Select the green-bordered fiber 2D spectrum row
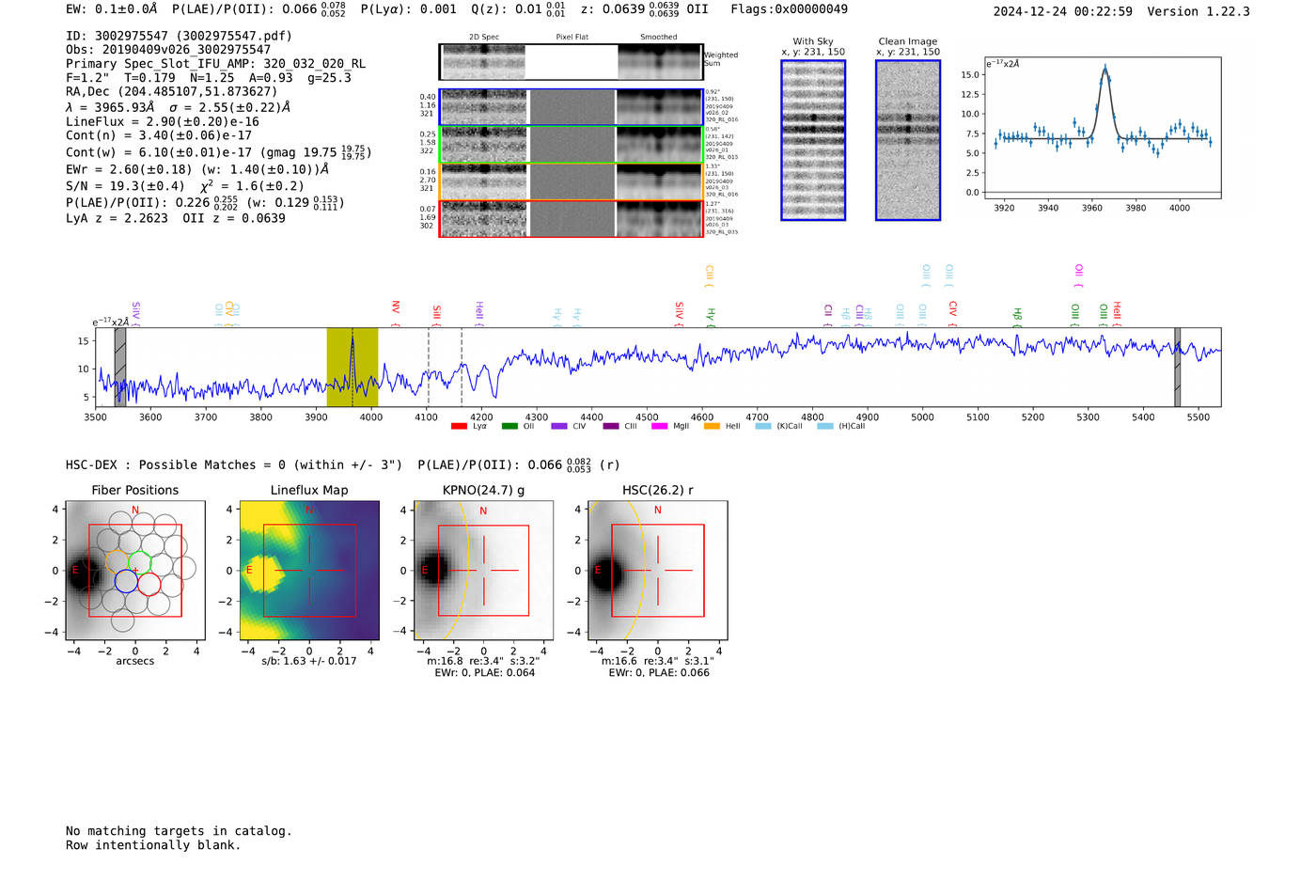Image resolution: width=1316 pixels, height=896 pixels. point(571,145)
